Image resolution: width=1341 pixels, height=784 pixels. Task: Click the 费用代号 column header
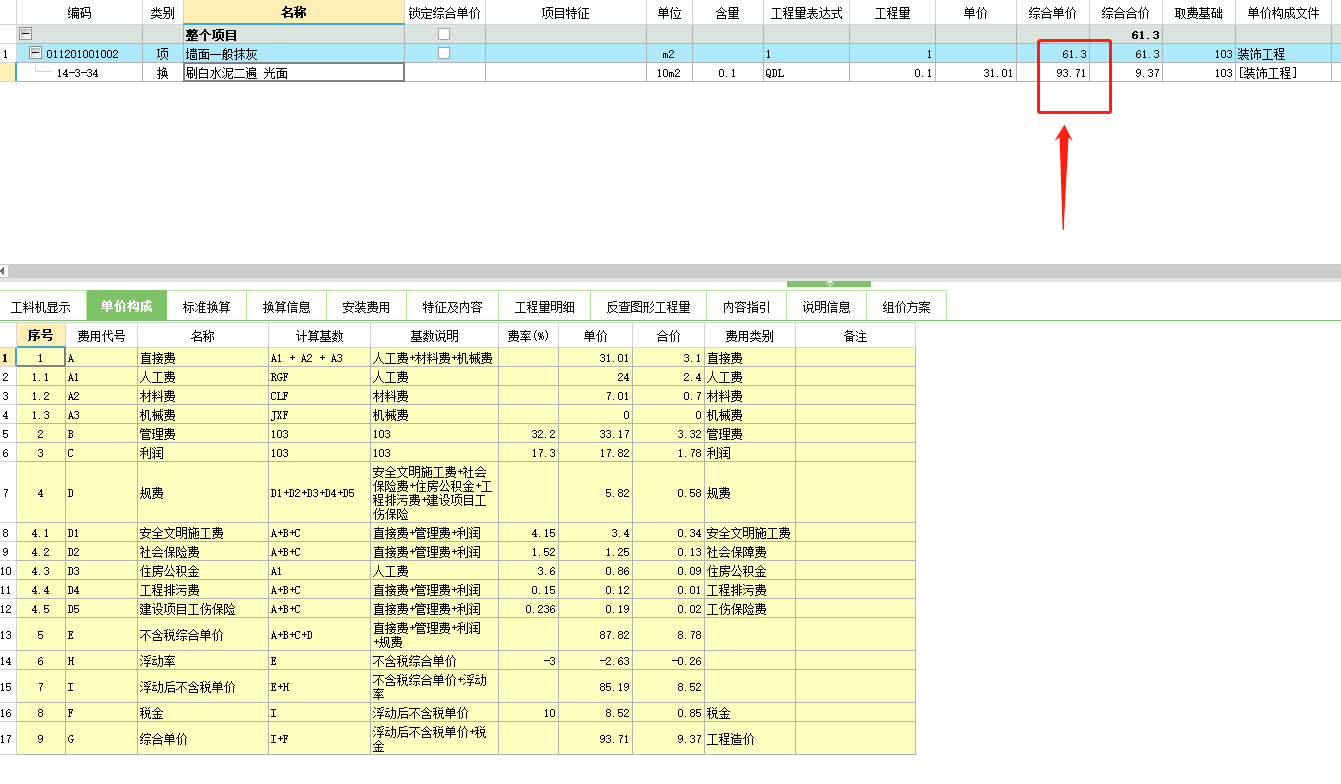101,336
